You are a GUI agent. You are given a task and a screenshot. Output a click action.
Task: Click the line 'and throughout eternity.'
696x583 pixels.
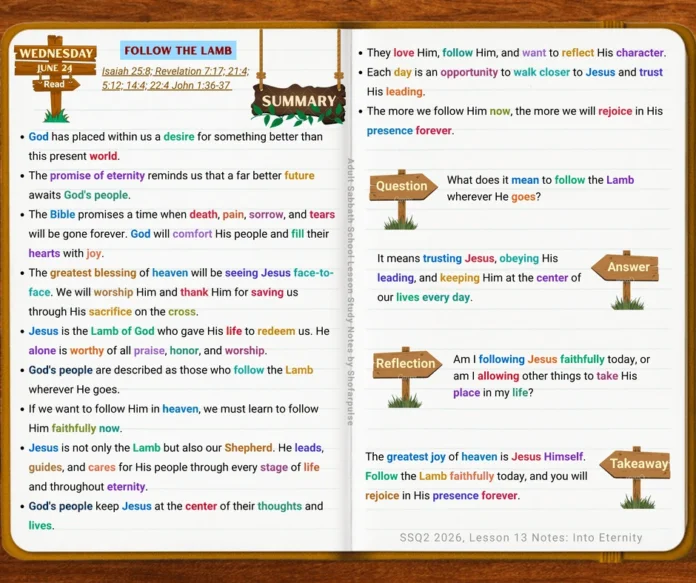pos(88,487)
